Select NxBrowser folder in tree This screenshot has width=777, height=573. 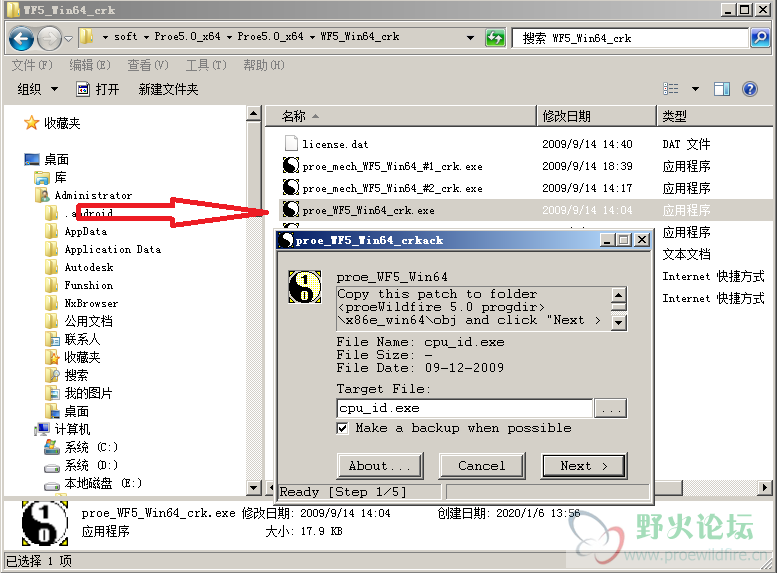[x=82, y=303]
